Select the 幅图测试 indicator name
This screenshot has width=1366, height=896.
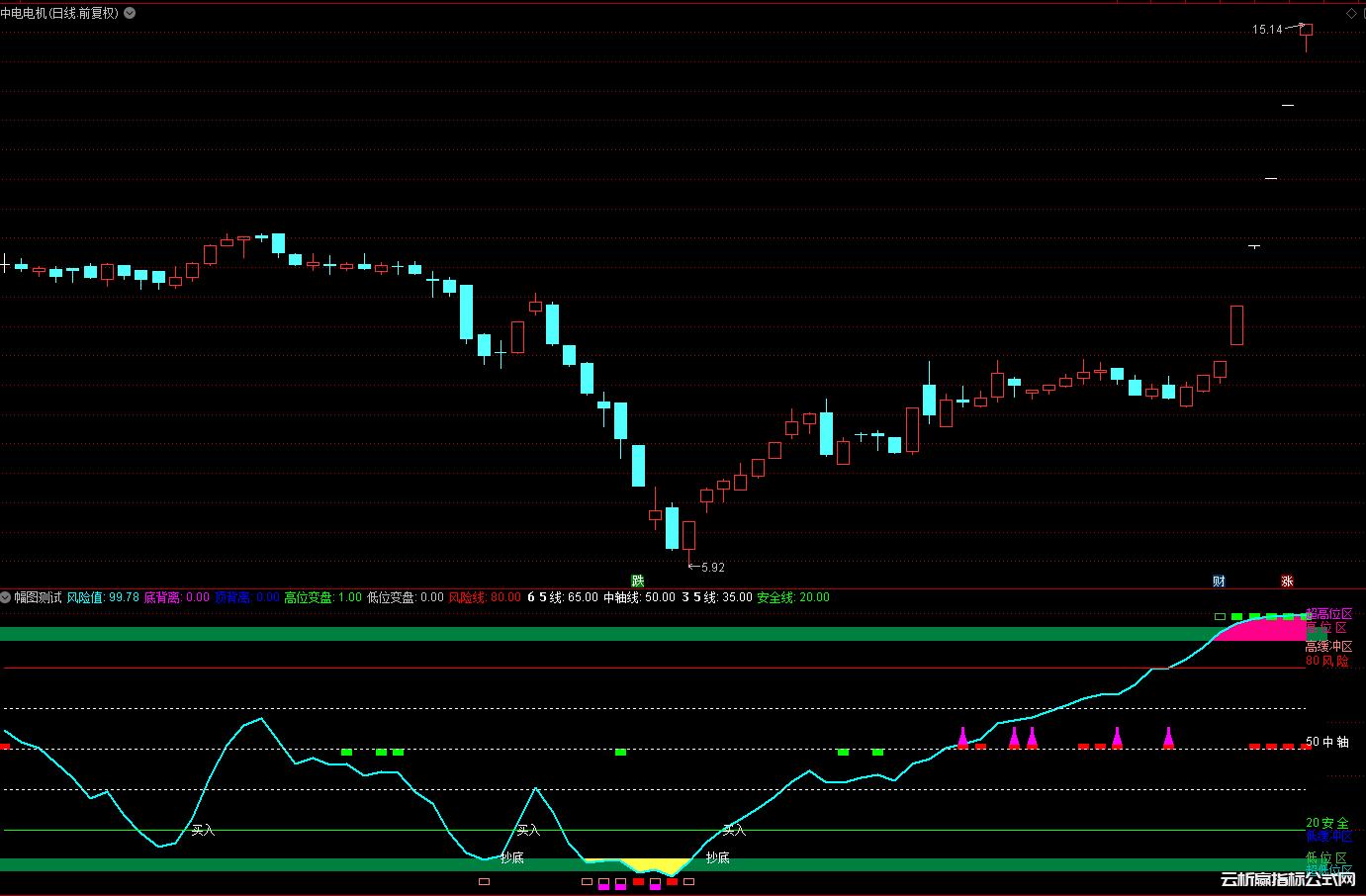pyautogui.click(x=38, y=597)
